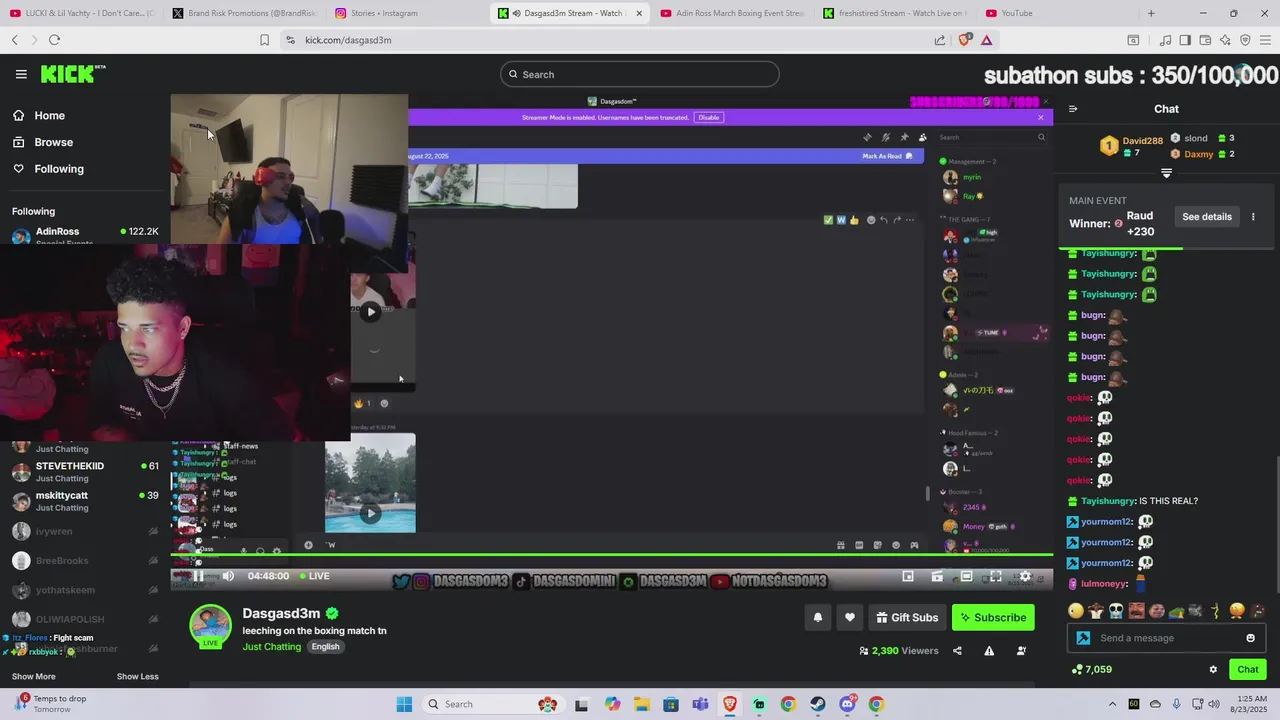The image size is (1280, 720).
Task: Switch to freshistired Stream tab
Action: [893, 13]
